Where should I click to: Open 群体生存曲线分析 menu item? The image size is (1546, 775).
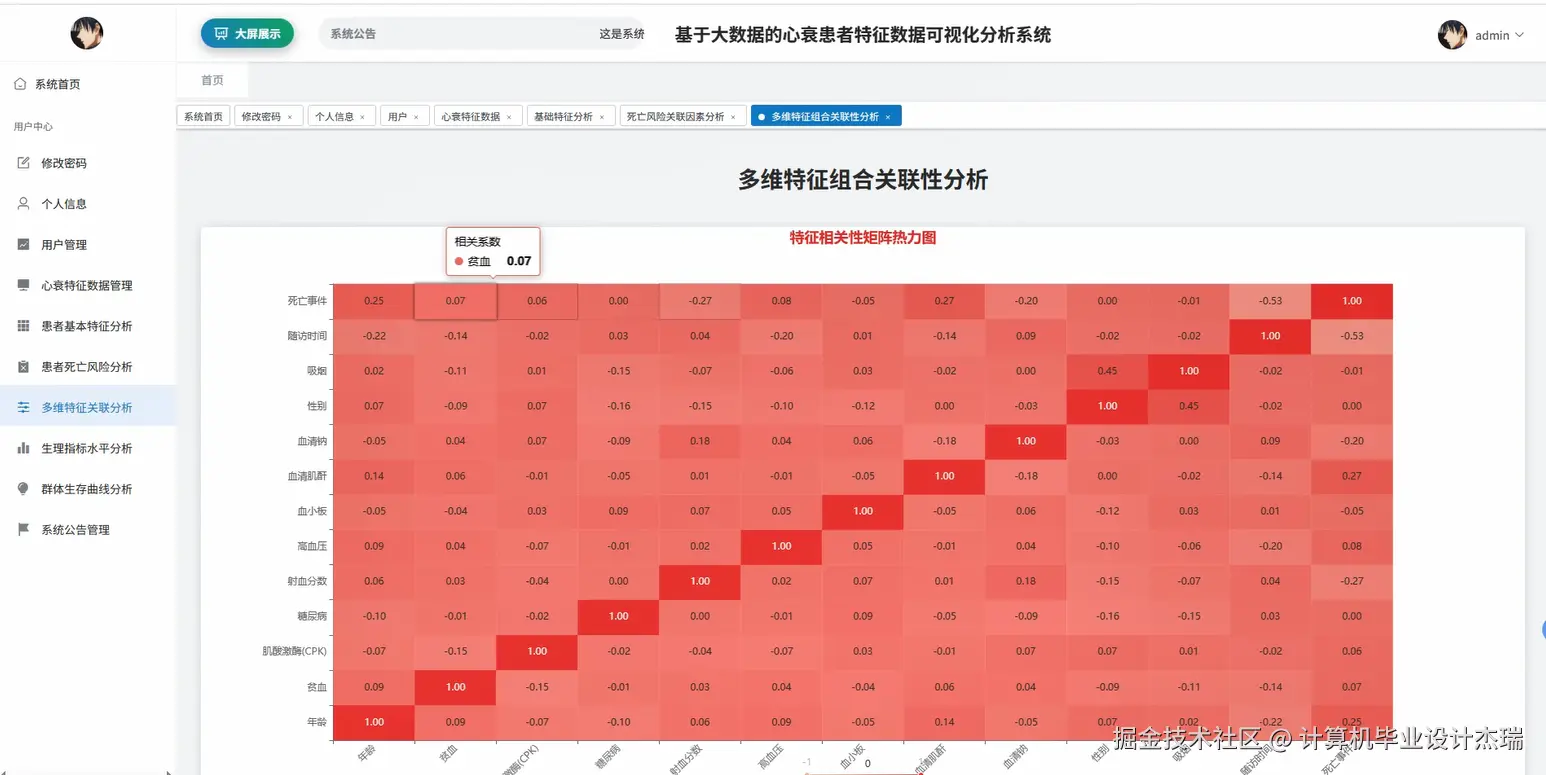pyautogui.click(x=88, y=489)
